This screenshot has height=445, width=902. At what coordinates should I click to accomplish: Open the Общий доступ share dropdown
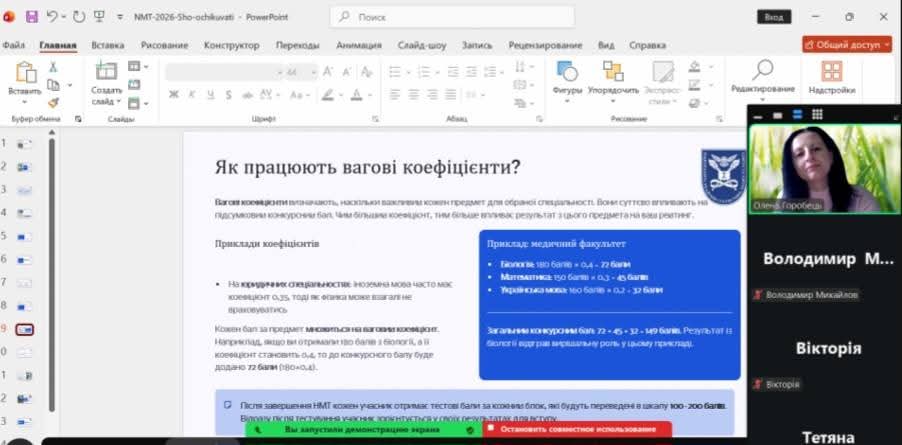pos(846,45)
